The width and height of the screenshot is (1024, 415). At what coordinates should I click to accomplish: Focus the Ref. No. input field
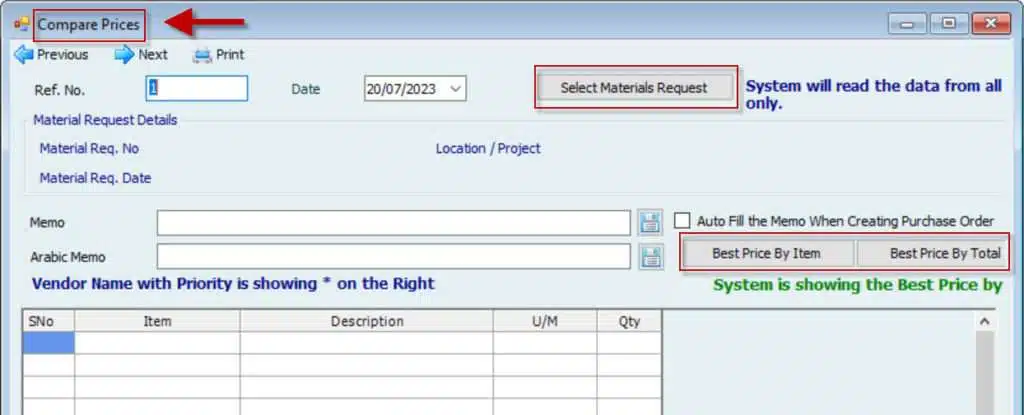(196, 88)
